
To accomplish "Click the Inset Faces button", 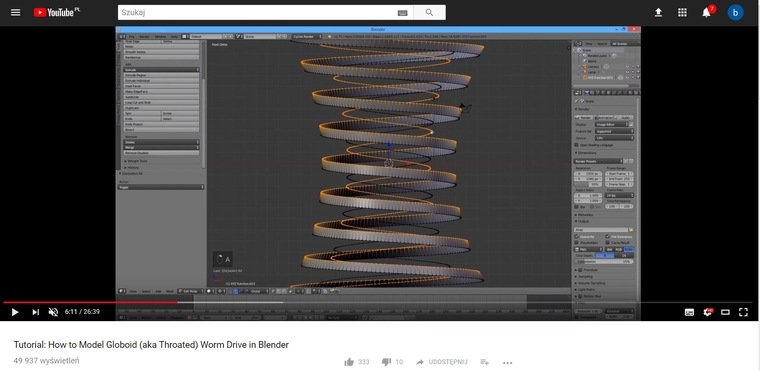I will (x=161, y=86).
